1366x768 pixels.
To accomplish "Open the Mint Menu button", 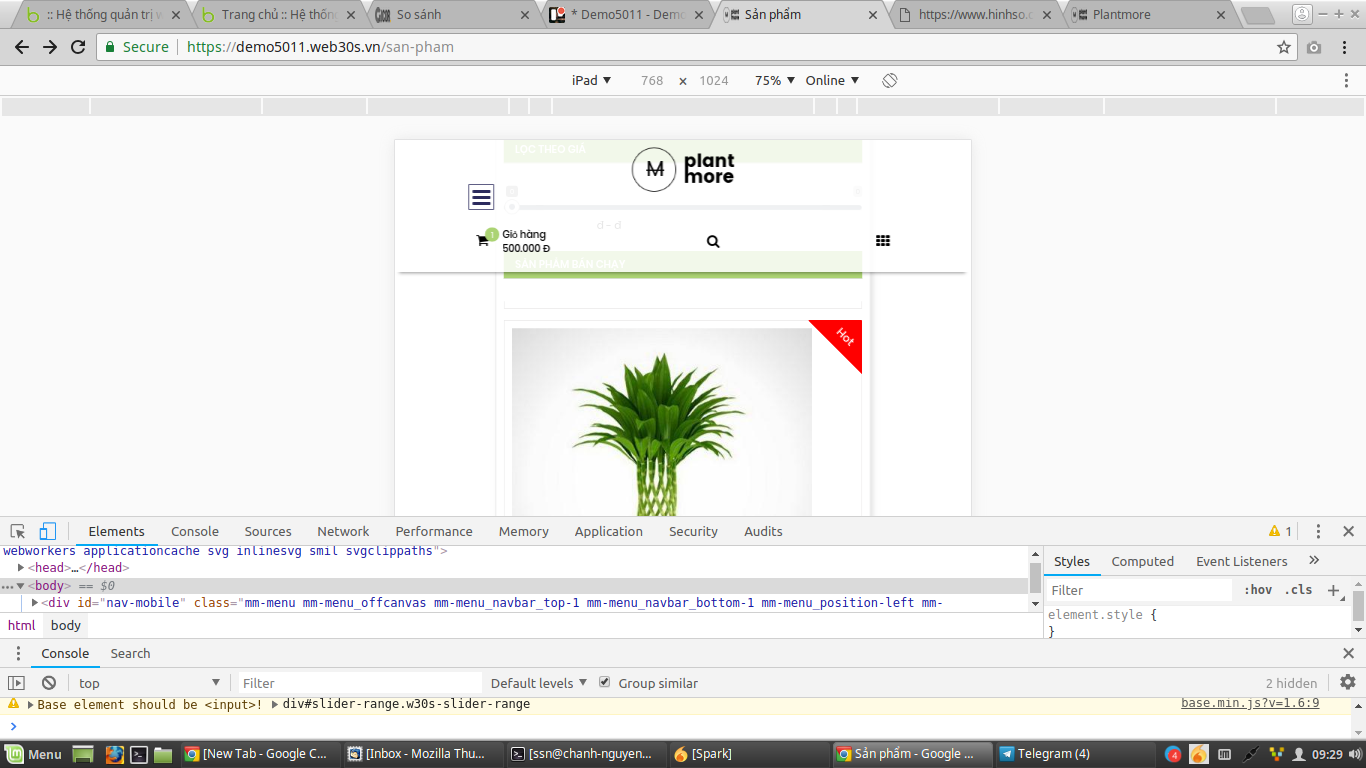I will pos(35,754).
